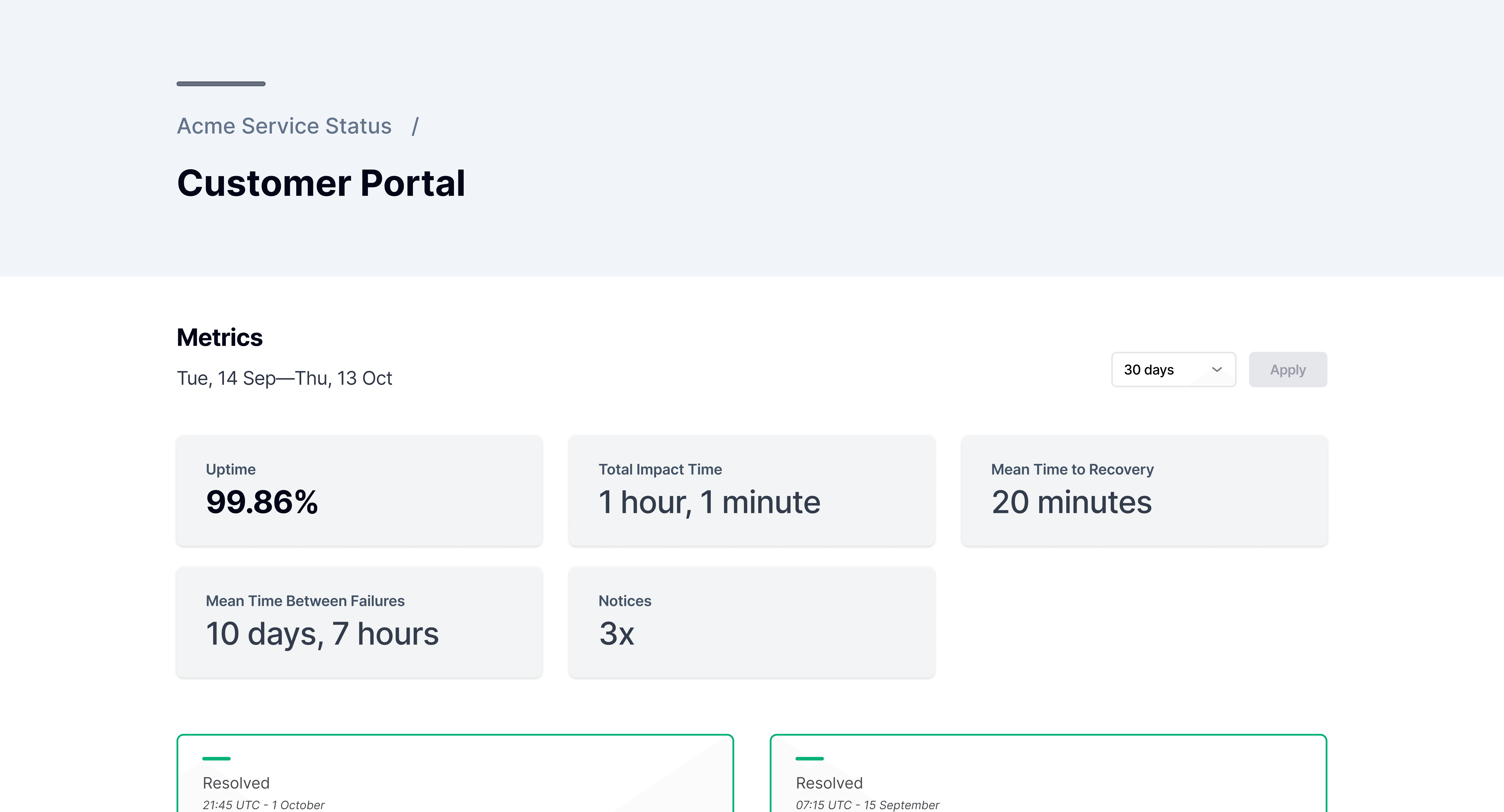Open the dropdown chevron next to 30 days
1504x812 pixels.
1217,370
